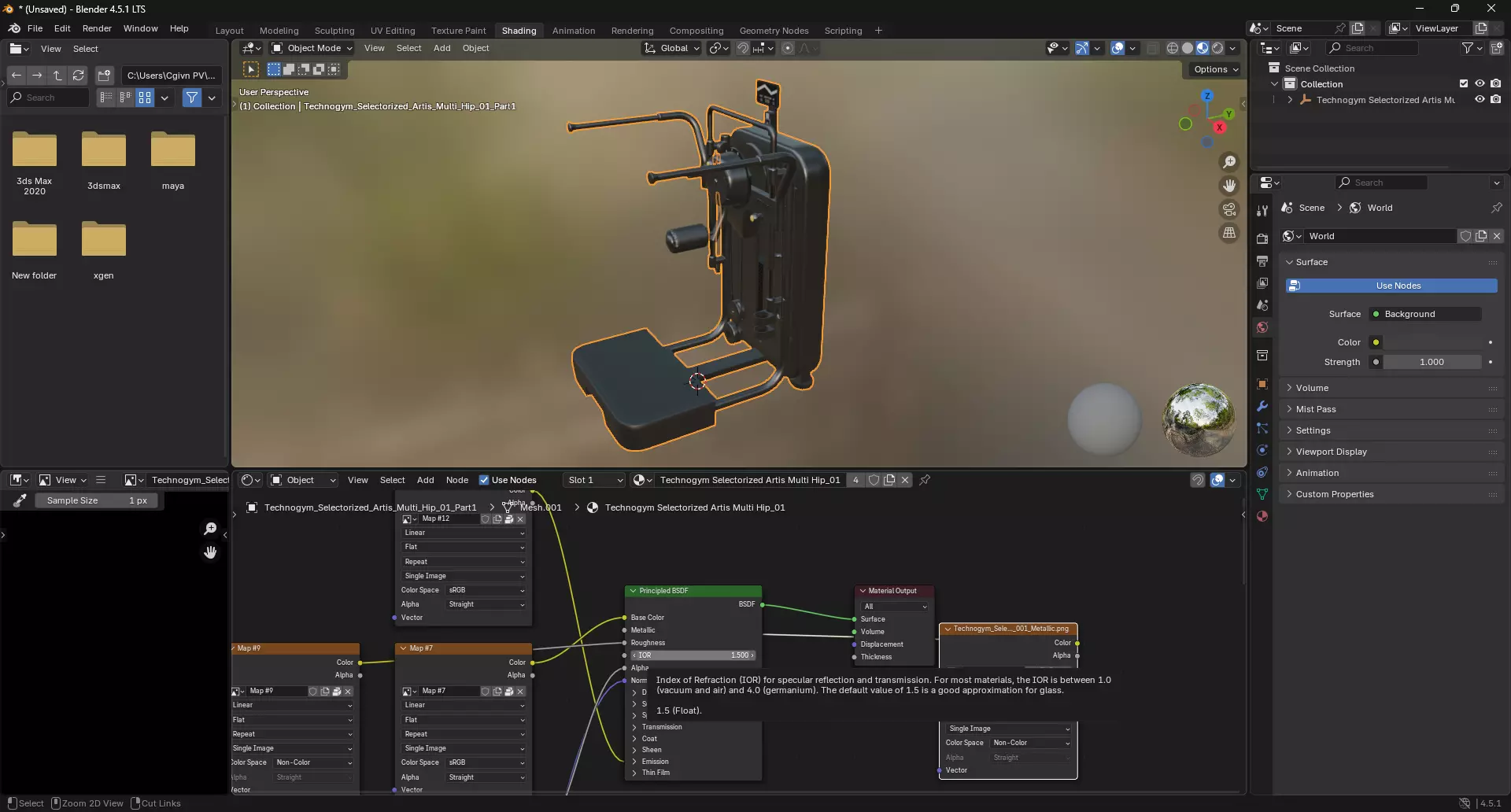Open Global transform orientation dropdown
Screen dimensions: 1511x812
point(671,48)
